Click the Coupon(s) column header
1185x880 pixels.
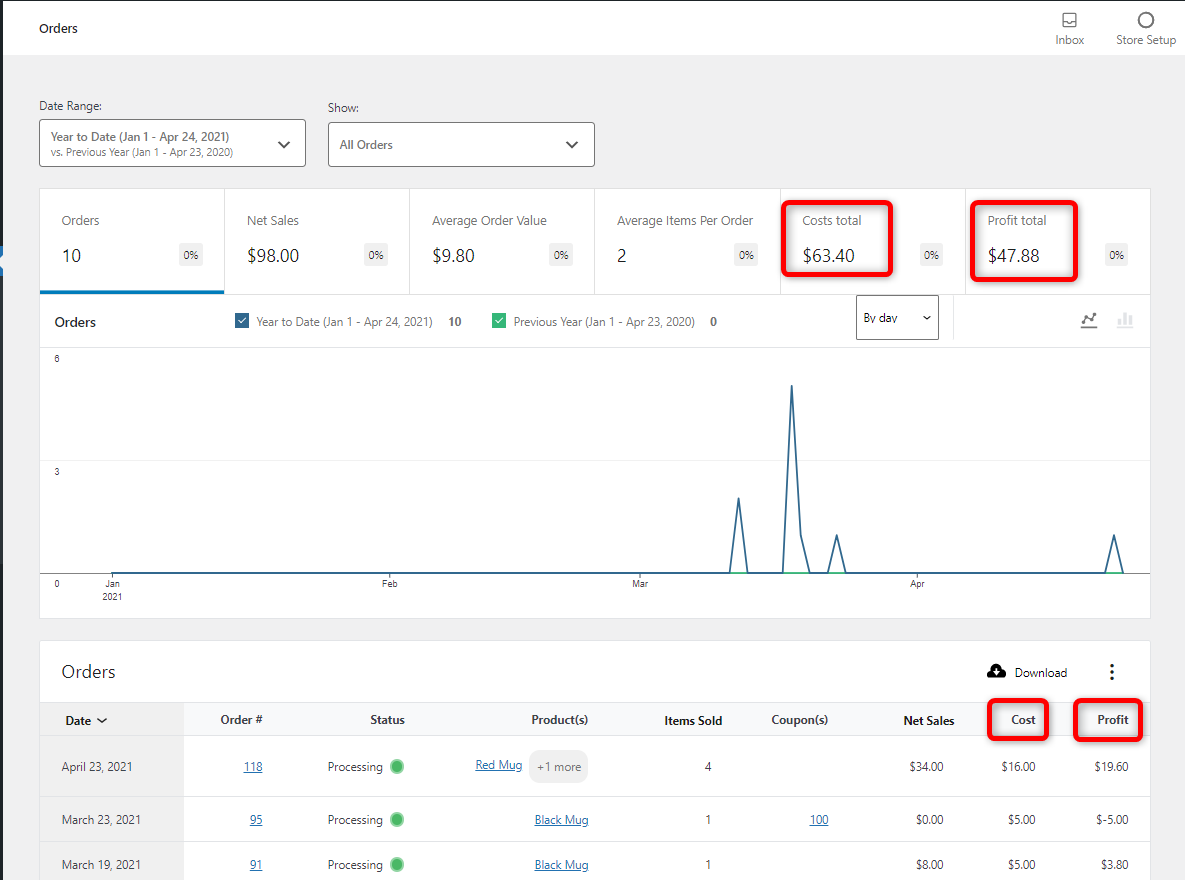800,720
